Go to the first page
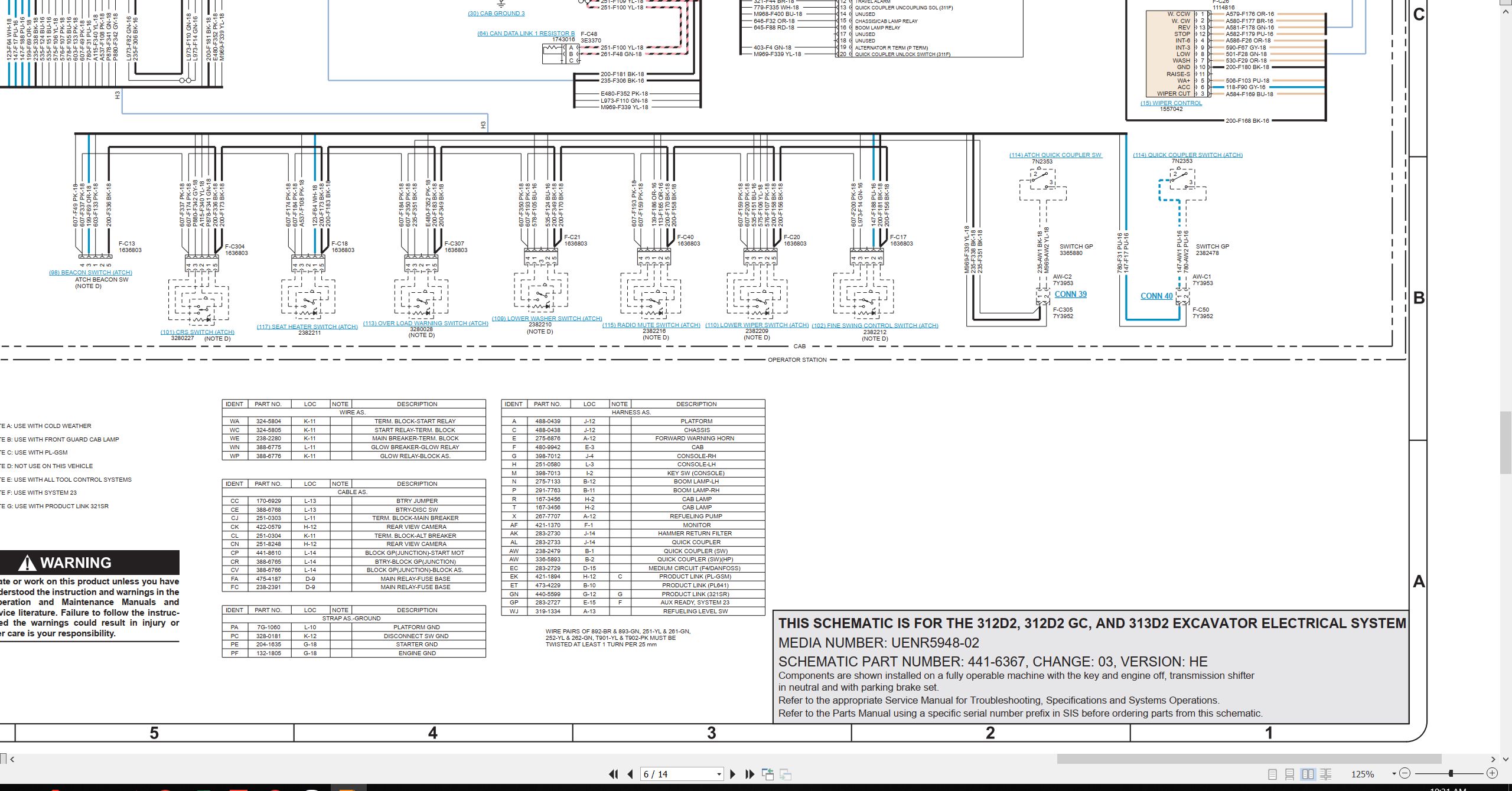 pos(614,774)
